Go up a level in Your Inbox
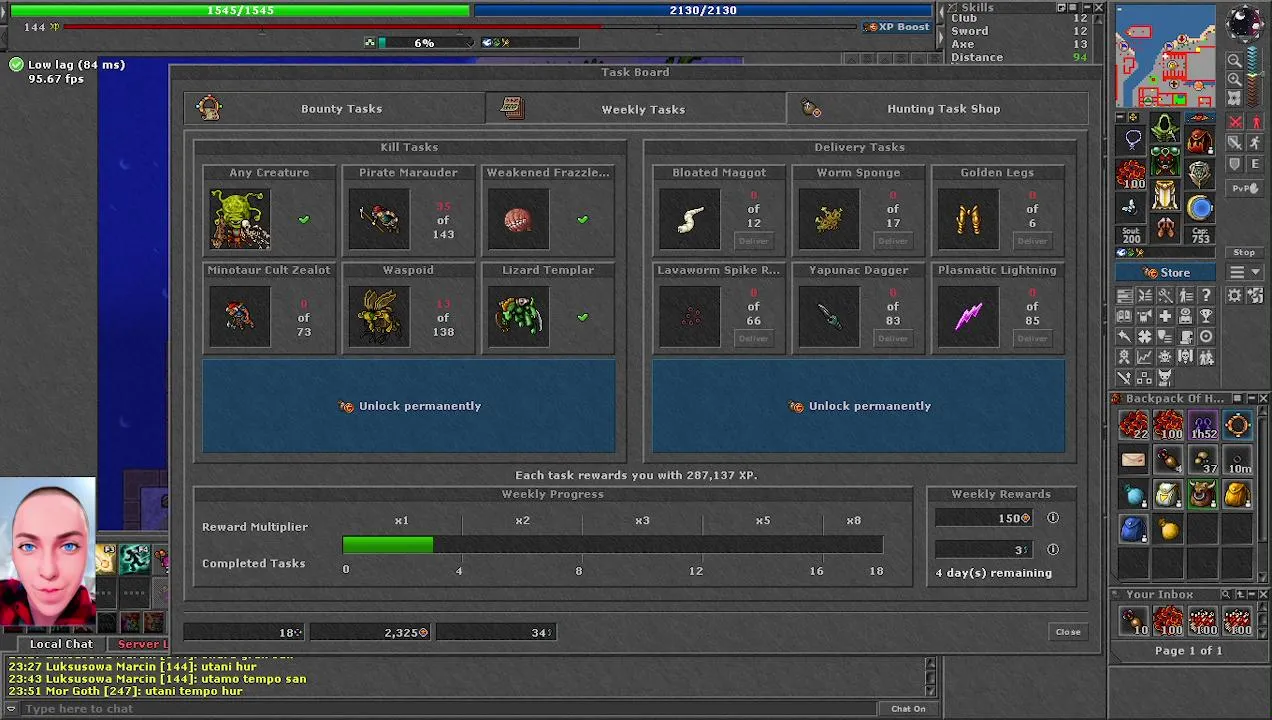 point(1240,594)
